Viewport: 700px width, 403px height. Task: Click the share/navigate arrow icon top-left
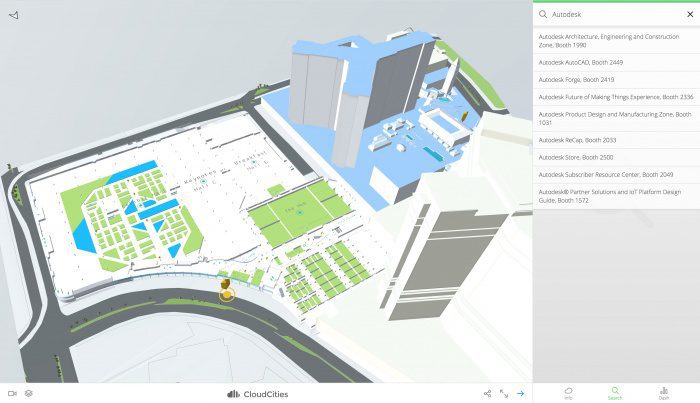click(x=13, y=15)
